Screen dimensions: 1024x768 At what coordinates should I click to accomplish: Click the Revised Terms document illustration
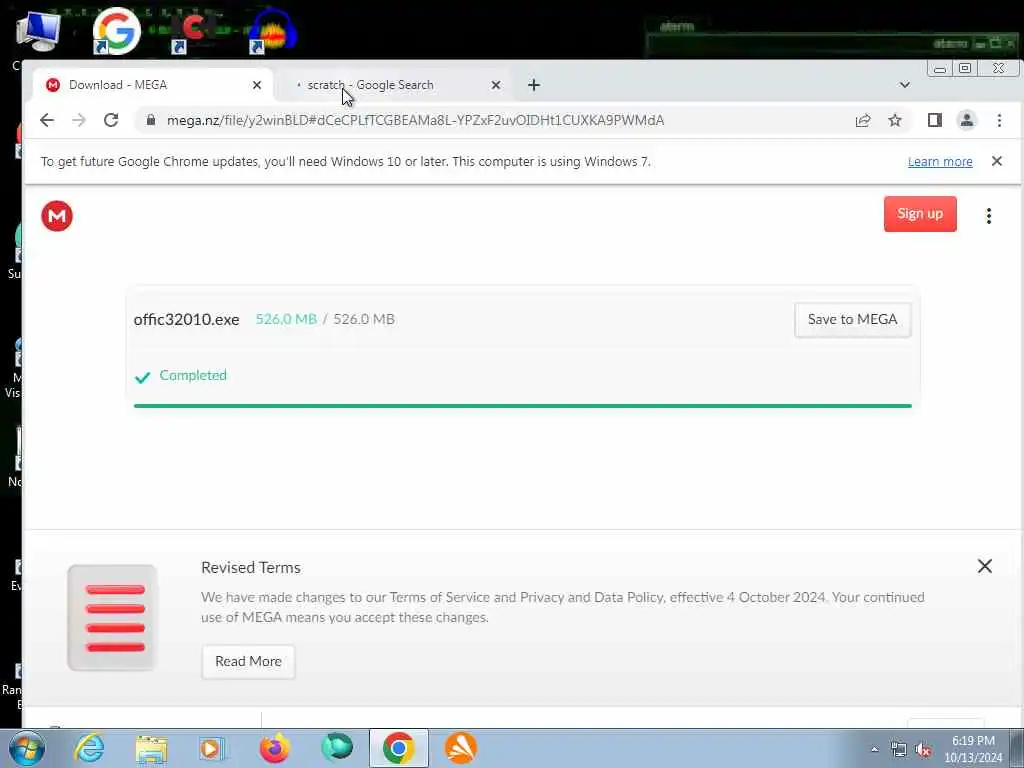click(112, 618)
